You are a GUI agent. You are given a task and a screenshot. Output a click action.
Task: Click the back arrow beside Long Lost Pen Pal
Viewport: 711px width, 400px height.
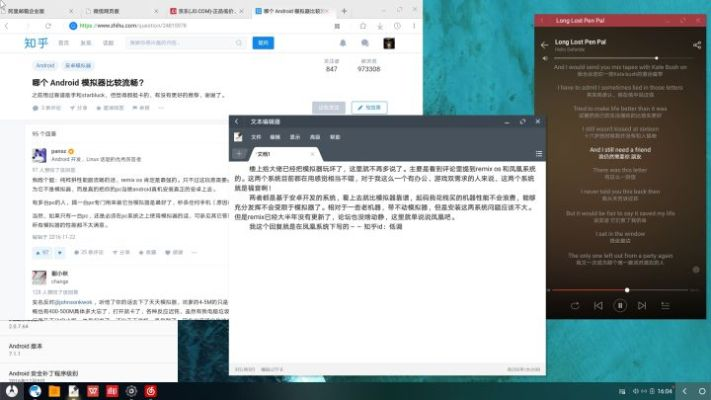[x=545, y=43]
